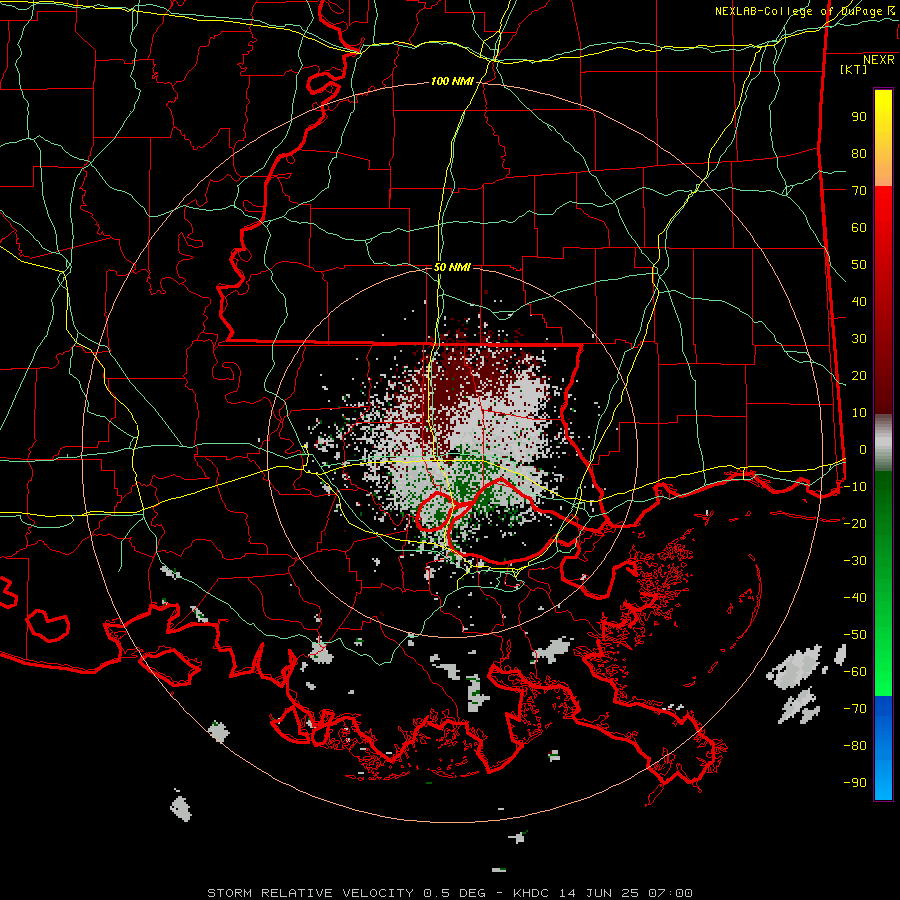The height and width of the screenshot is (900, 900).
Task: Click the "-80" value on the velocity scale
Action: [855, 746]
